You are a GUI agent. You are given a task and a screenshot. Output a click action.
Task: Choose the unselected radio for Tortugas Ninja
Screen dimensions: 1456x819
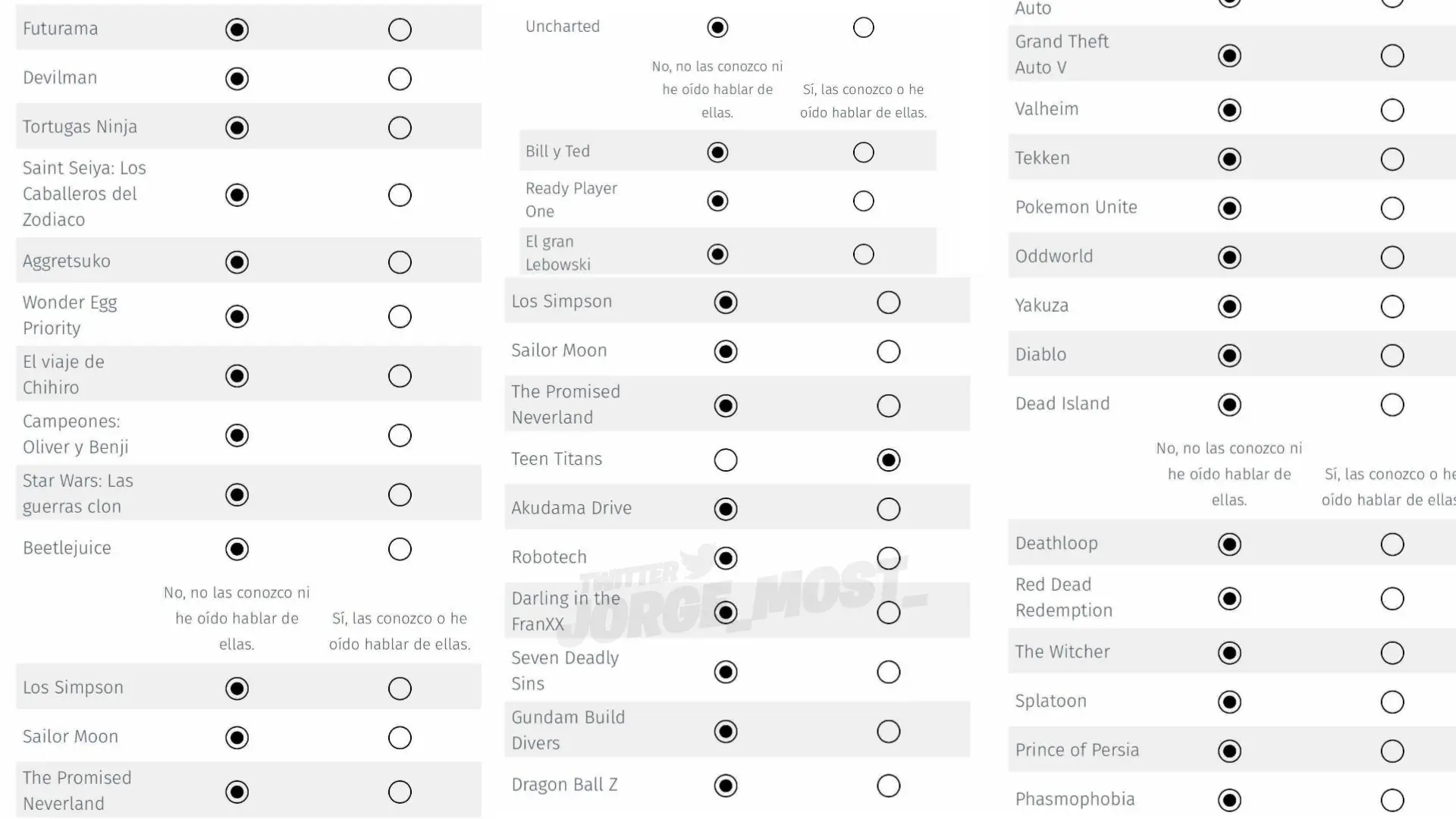[x=400, y=128]
